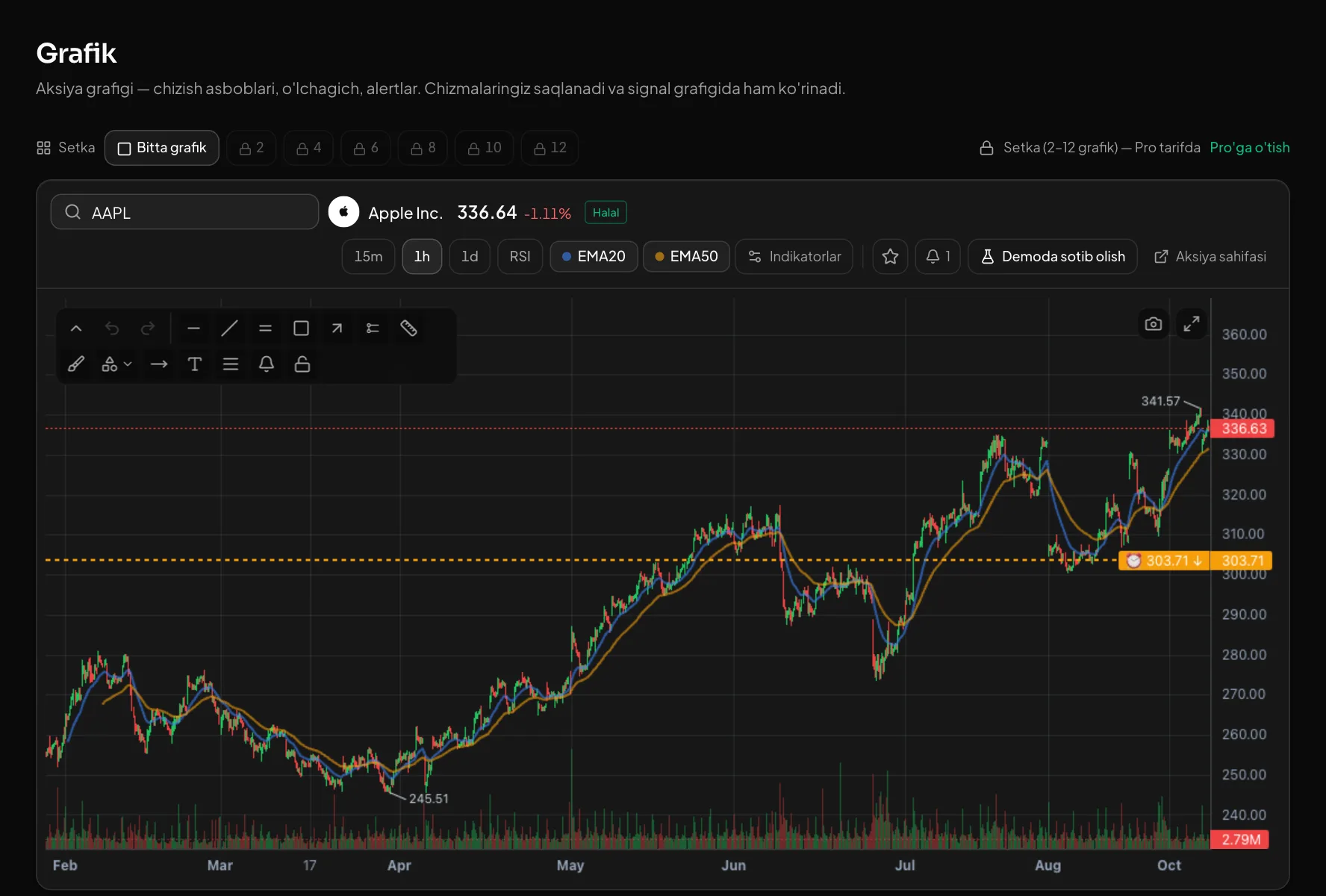Select the brush freehand tool
1326x896 pixels.
[x=76, y=364]
